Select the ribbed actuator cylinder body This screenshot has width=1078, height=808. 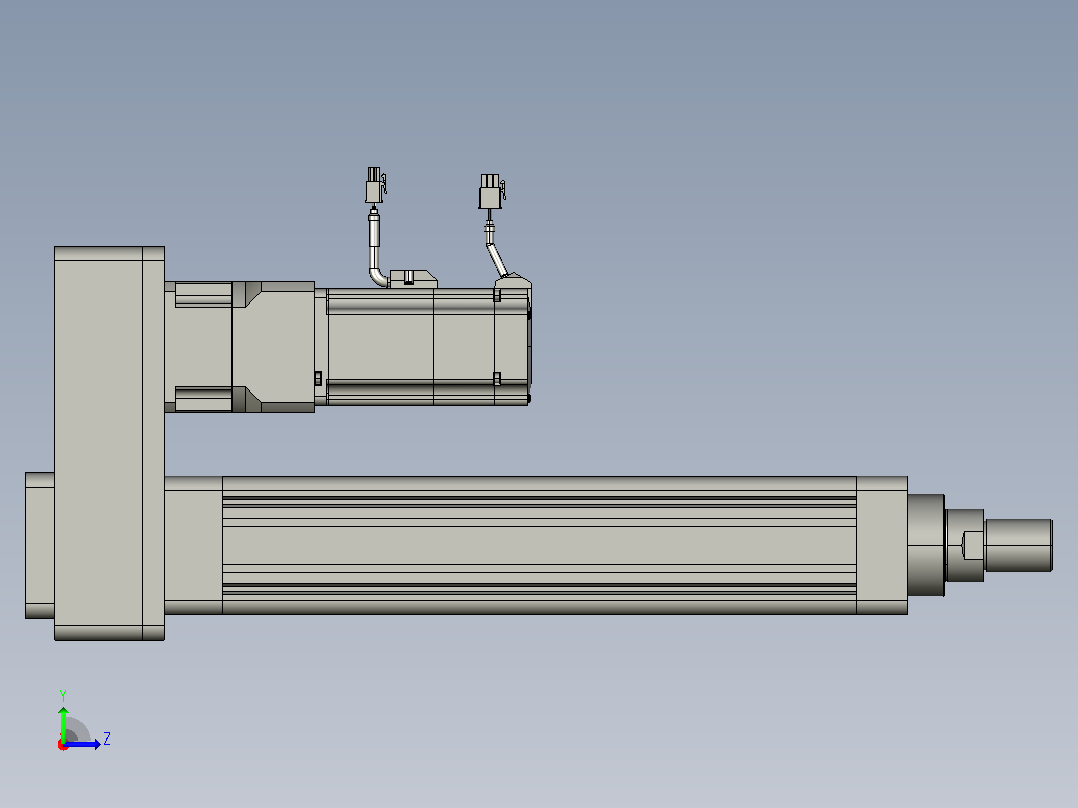(539, 545)
